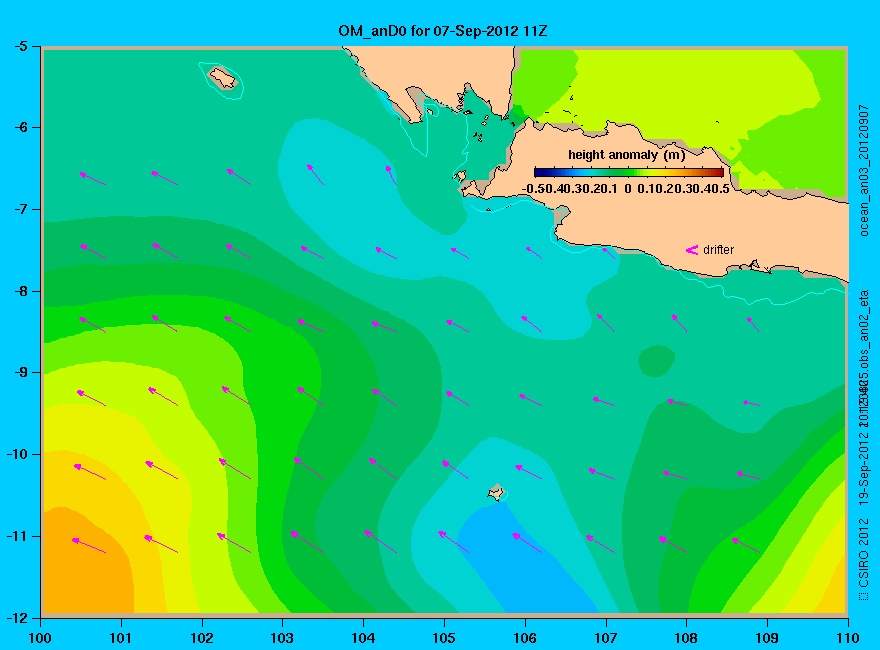
Task: Click latitude tick label -7
Action: 21,209
